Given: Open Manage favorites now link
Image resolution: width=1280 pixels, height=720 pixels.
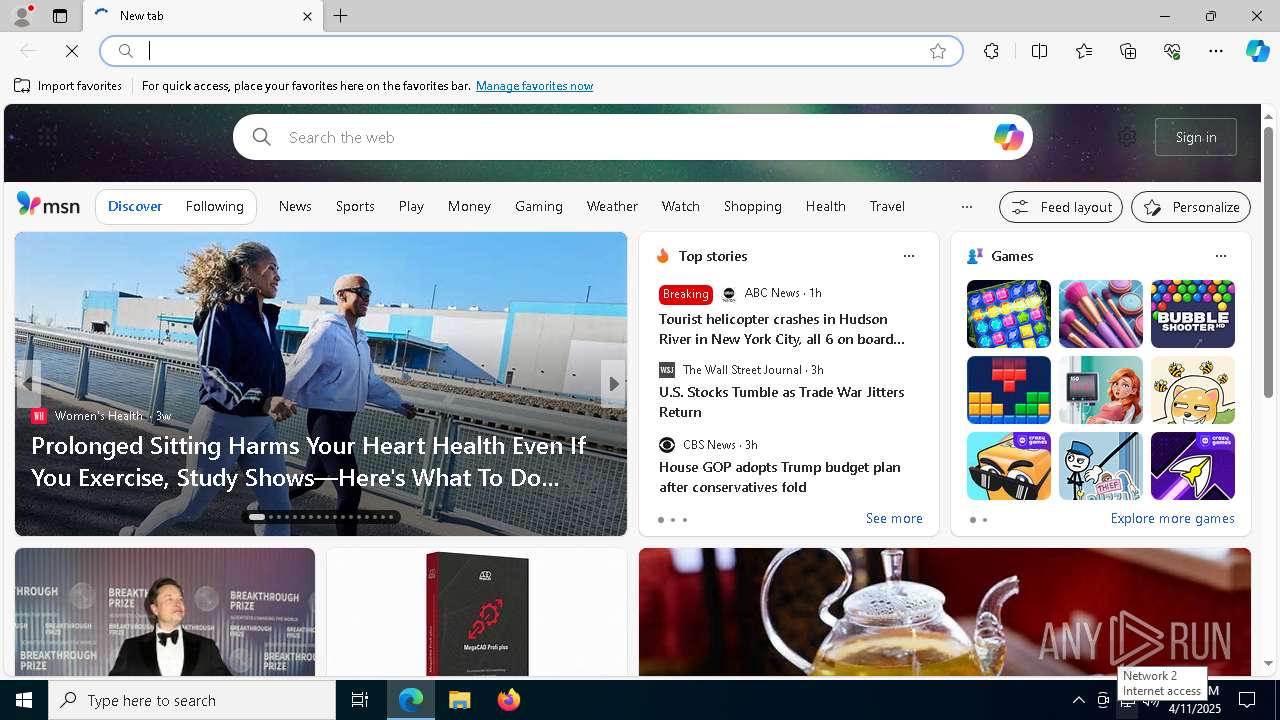Looking at the screenshot, I should [x=534, y=86].
